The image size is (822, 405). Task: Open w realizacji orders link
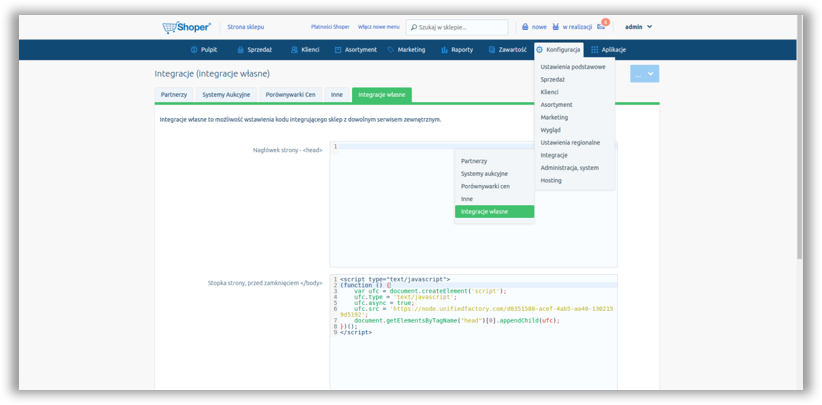(577, 27)
